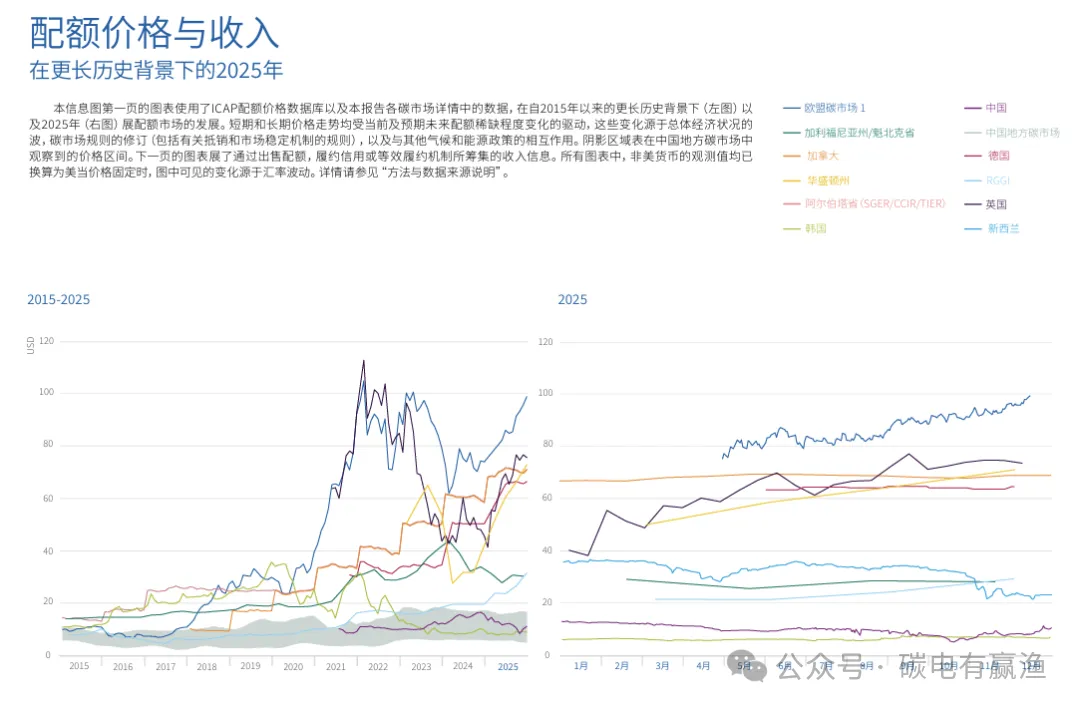Click y-axis value 80 in monthly 2025 chart
The image size is (1080, 709).
[x=548, y=444]
